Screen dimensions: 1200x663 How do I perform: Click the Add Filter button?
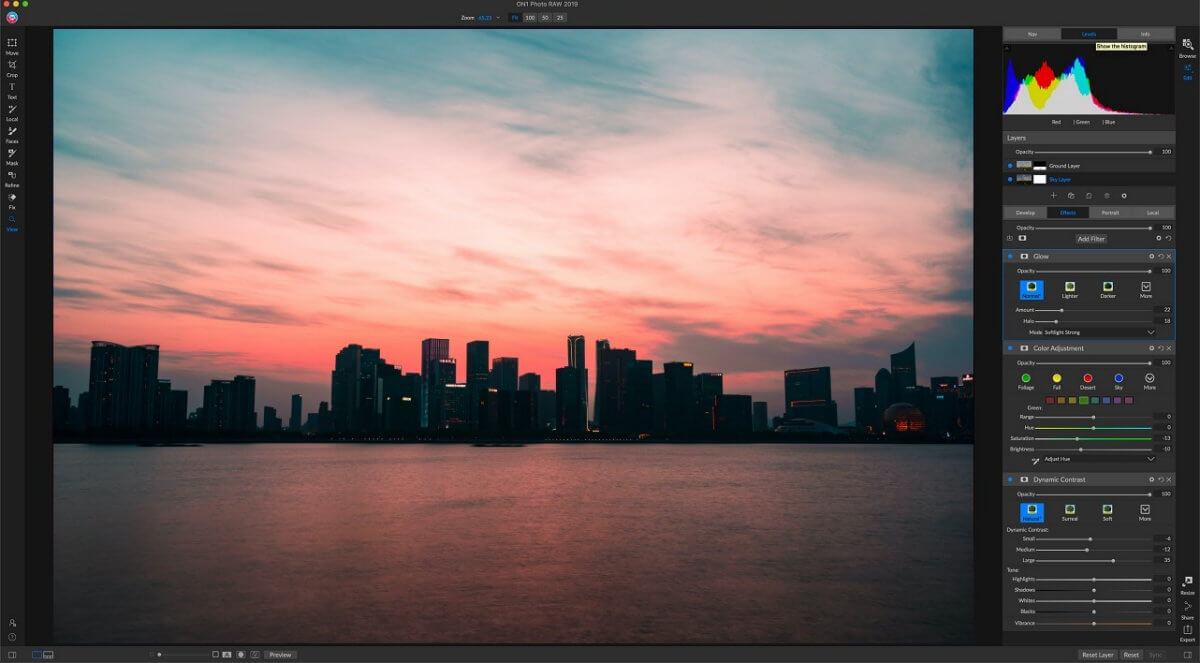pyautogui.click(x=1091, y=239)
